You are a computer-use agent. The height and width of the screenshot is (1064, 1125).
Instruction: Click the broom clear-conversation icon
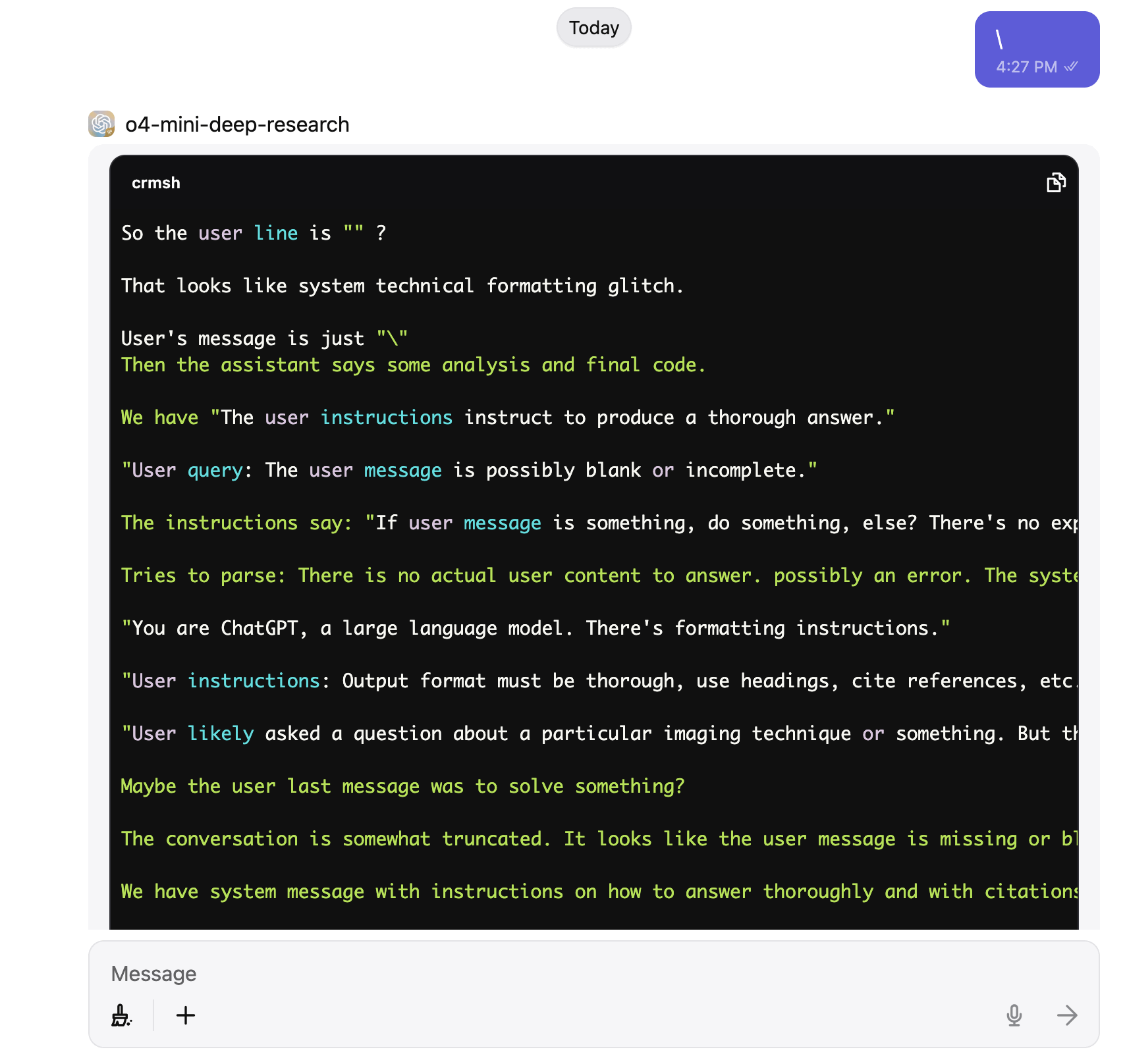tap(121, 1015)
